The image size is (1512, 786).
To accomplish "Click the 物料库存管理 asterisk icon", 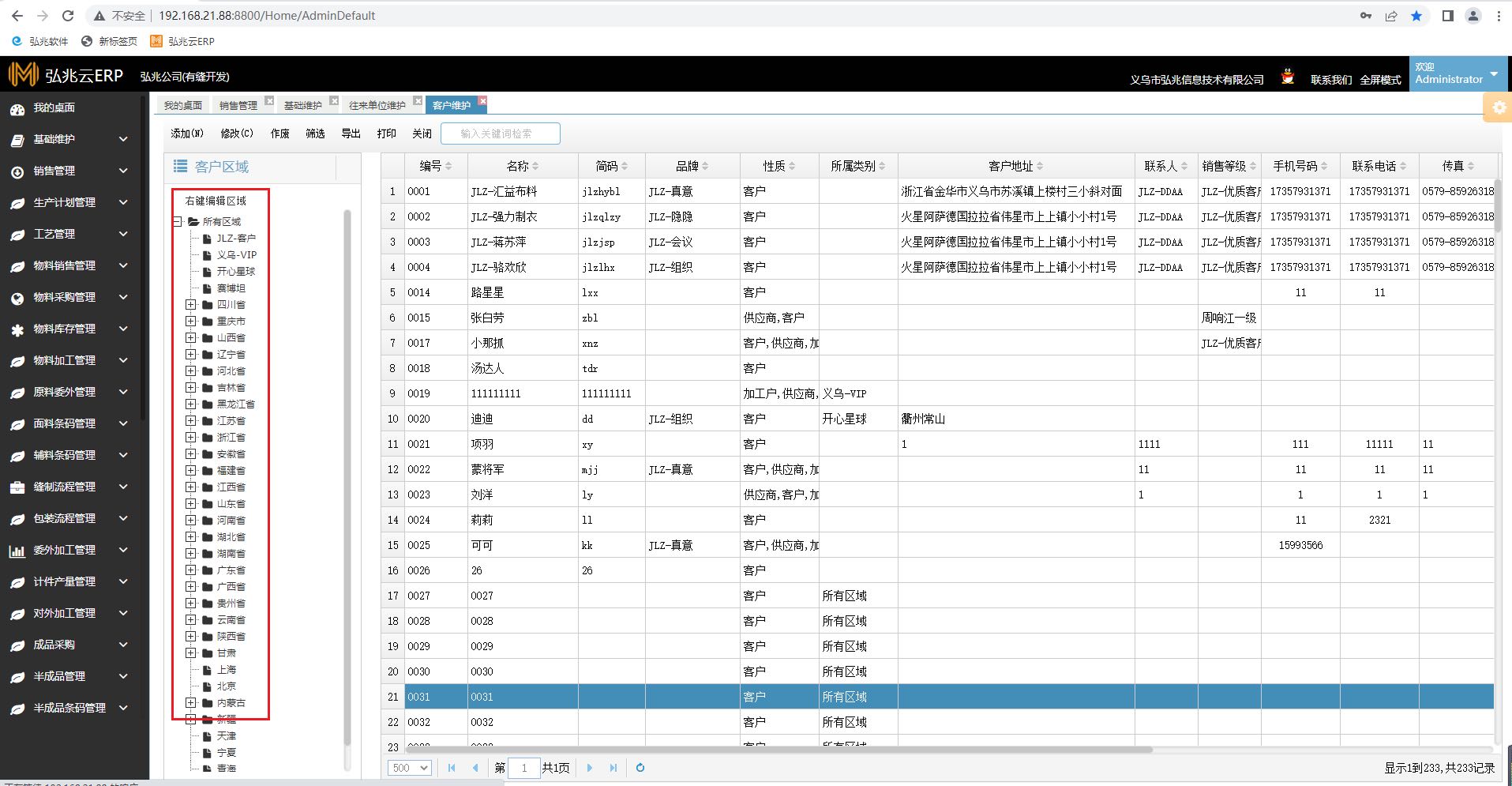I will click(x=17, y=329).
